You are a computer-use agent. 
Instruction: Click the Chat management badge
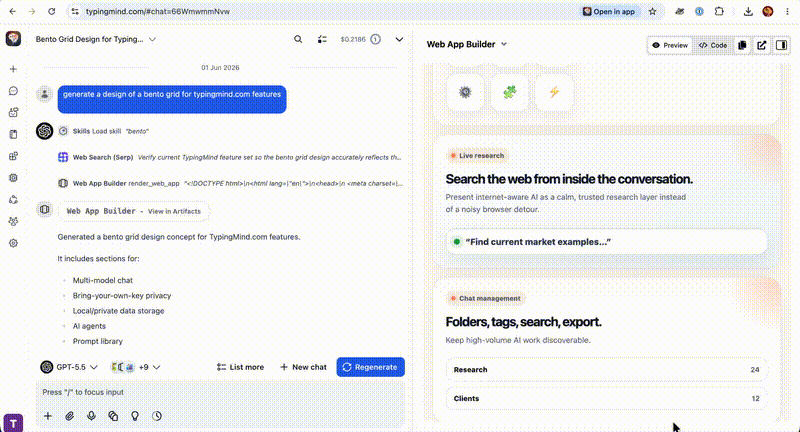click(x=485, y=298)
